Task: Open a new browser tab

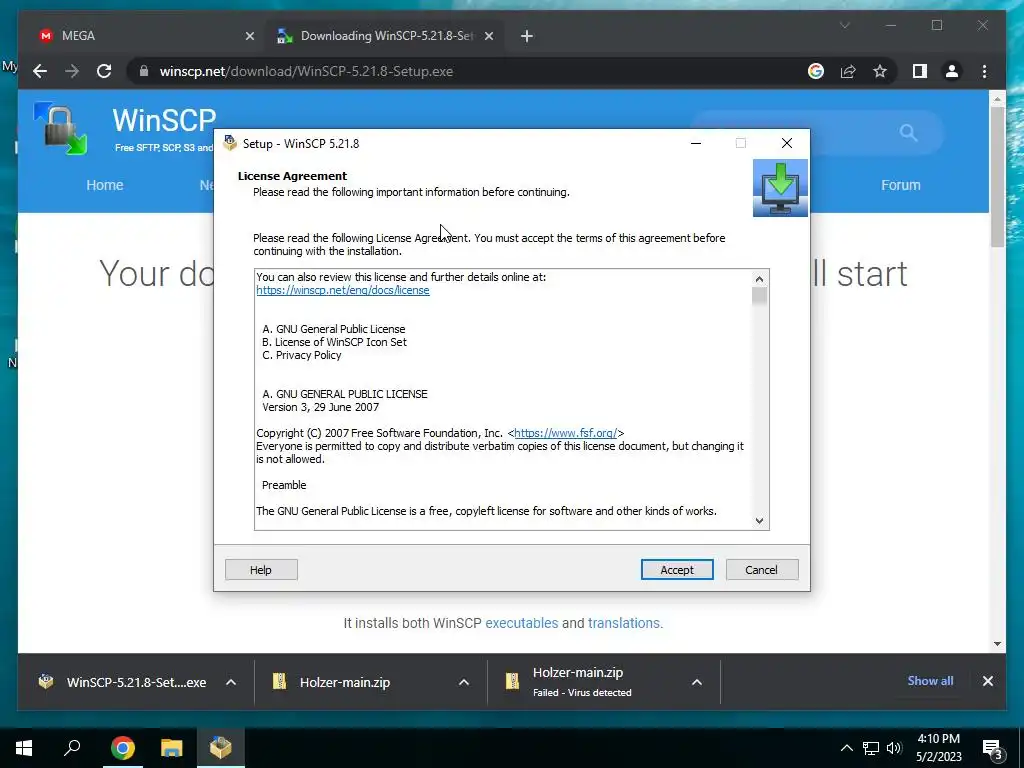Action: [526, 36]
